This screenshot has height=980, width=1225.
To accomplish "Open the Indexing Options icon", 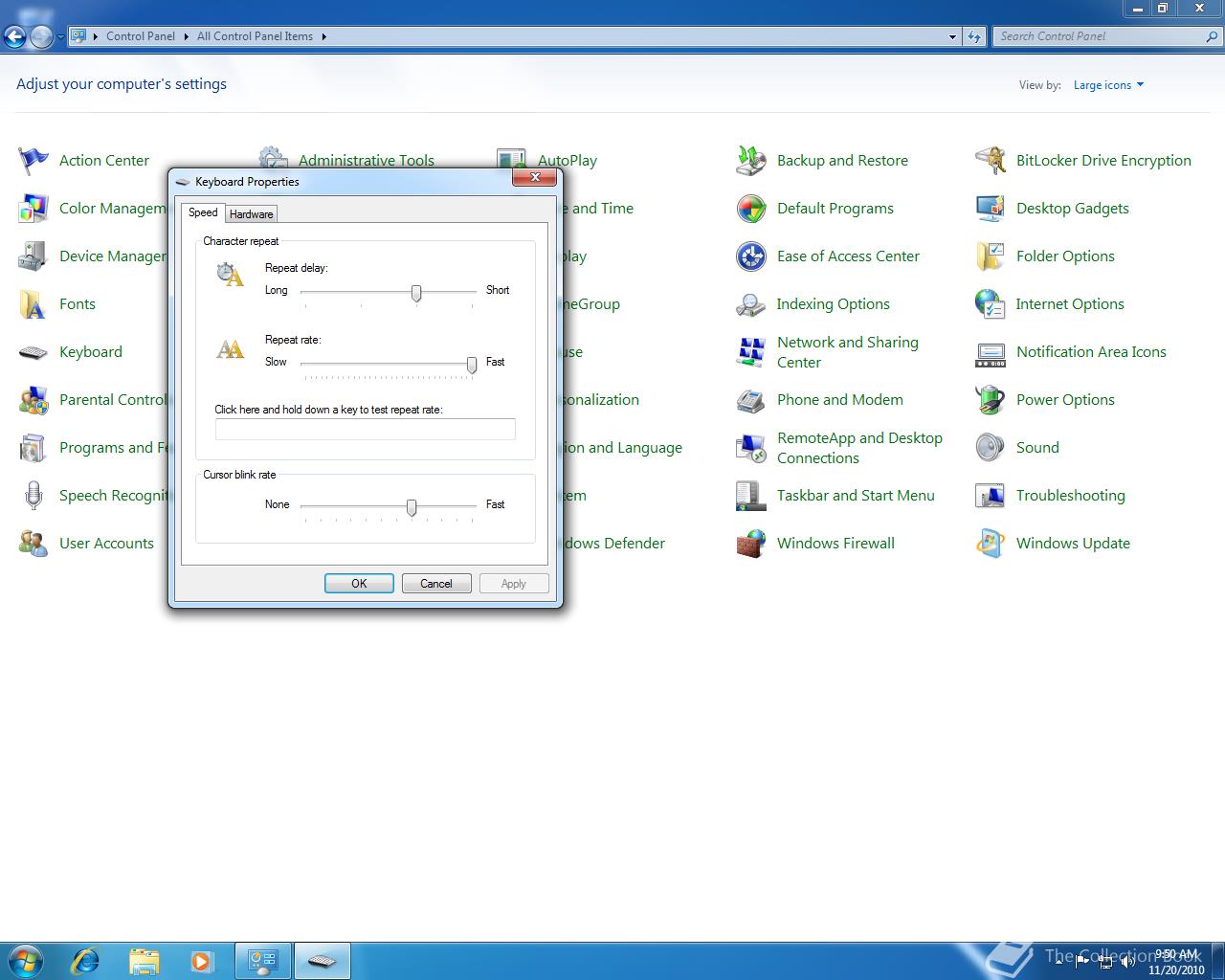I will [751, 304].
